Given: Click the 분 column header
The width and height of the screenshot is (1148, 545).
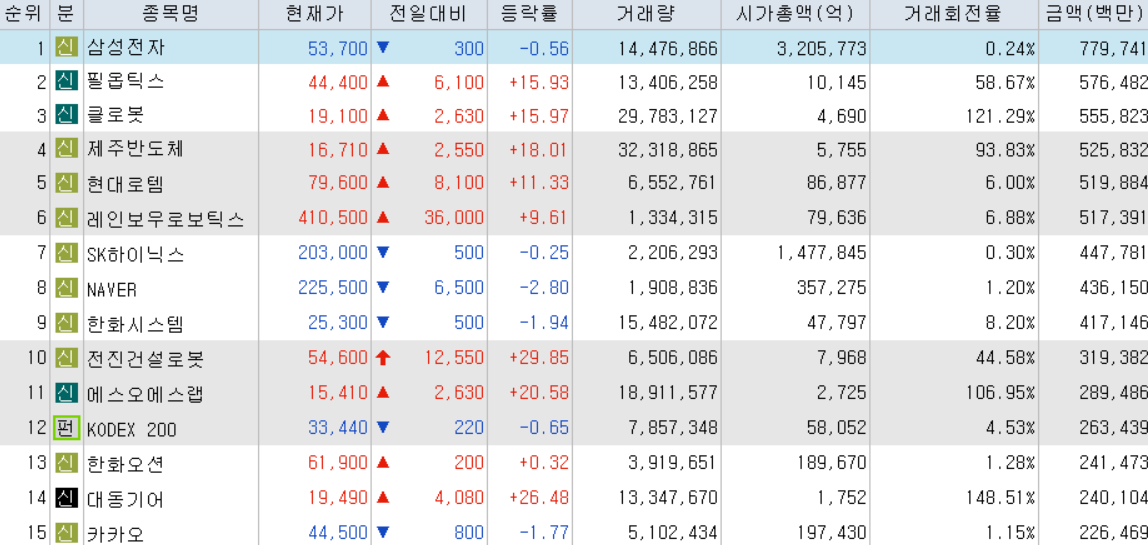Looking at the screenshot, I should [x=67, y=14].
